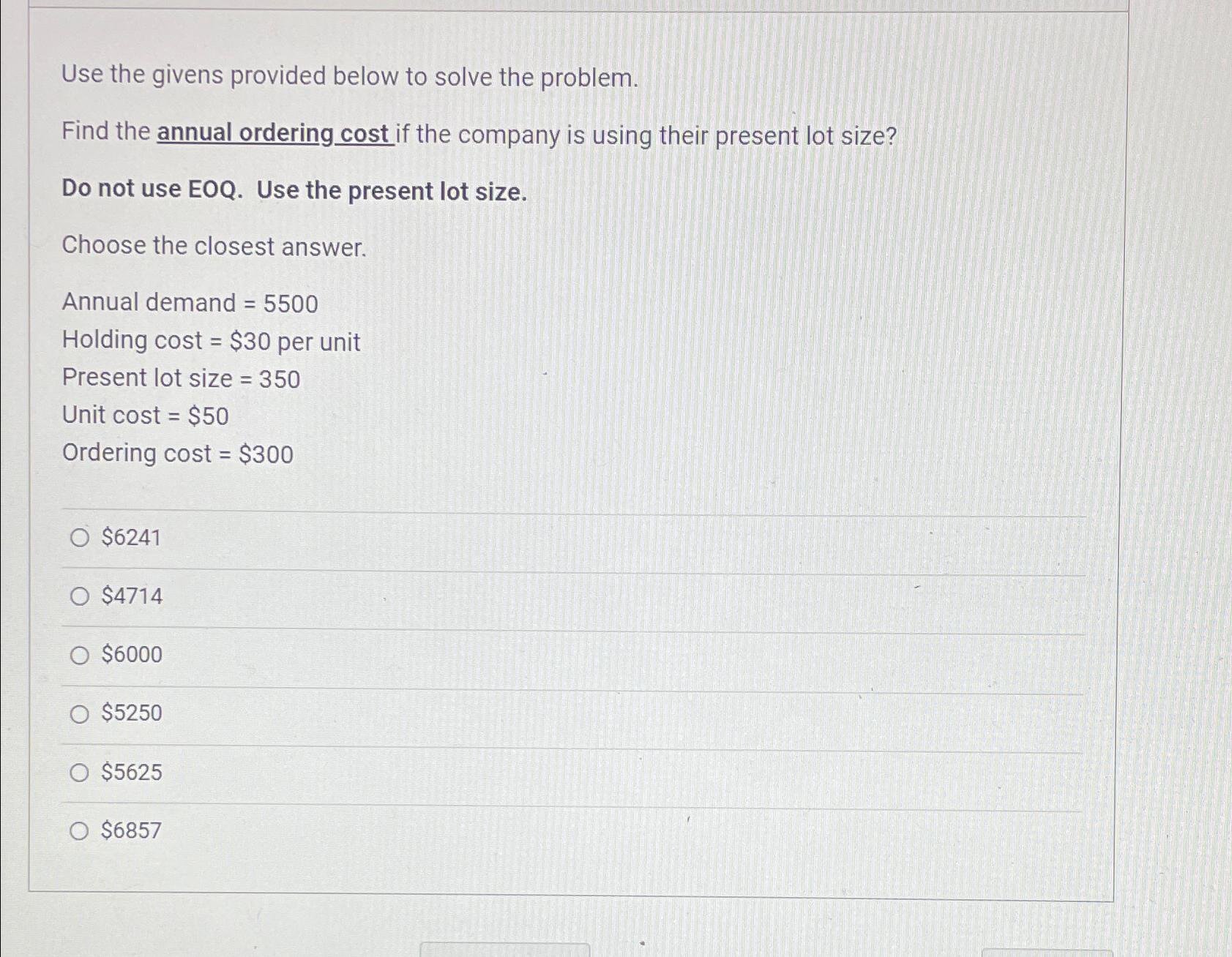Click the Present lot size = 350 line

181,378
